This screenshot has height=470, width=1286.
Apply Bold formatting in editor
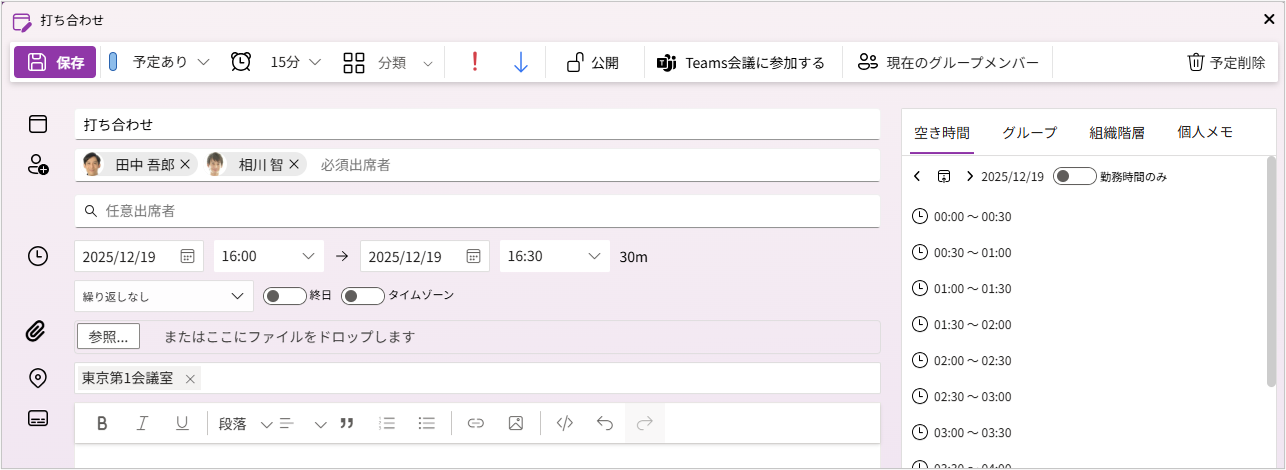point(102,423)
